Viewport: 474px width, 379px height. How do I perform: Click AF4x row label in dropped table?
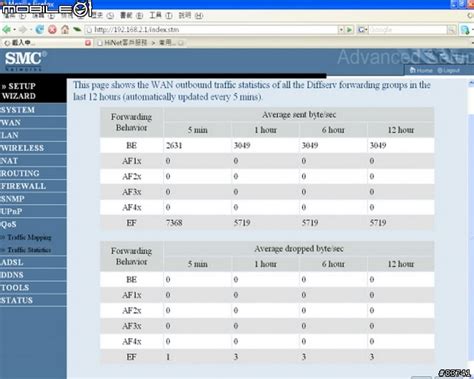pos(132,341)
